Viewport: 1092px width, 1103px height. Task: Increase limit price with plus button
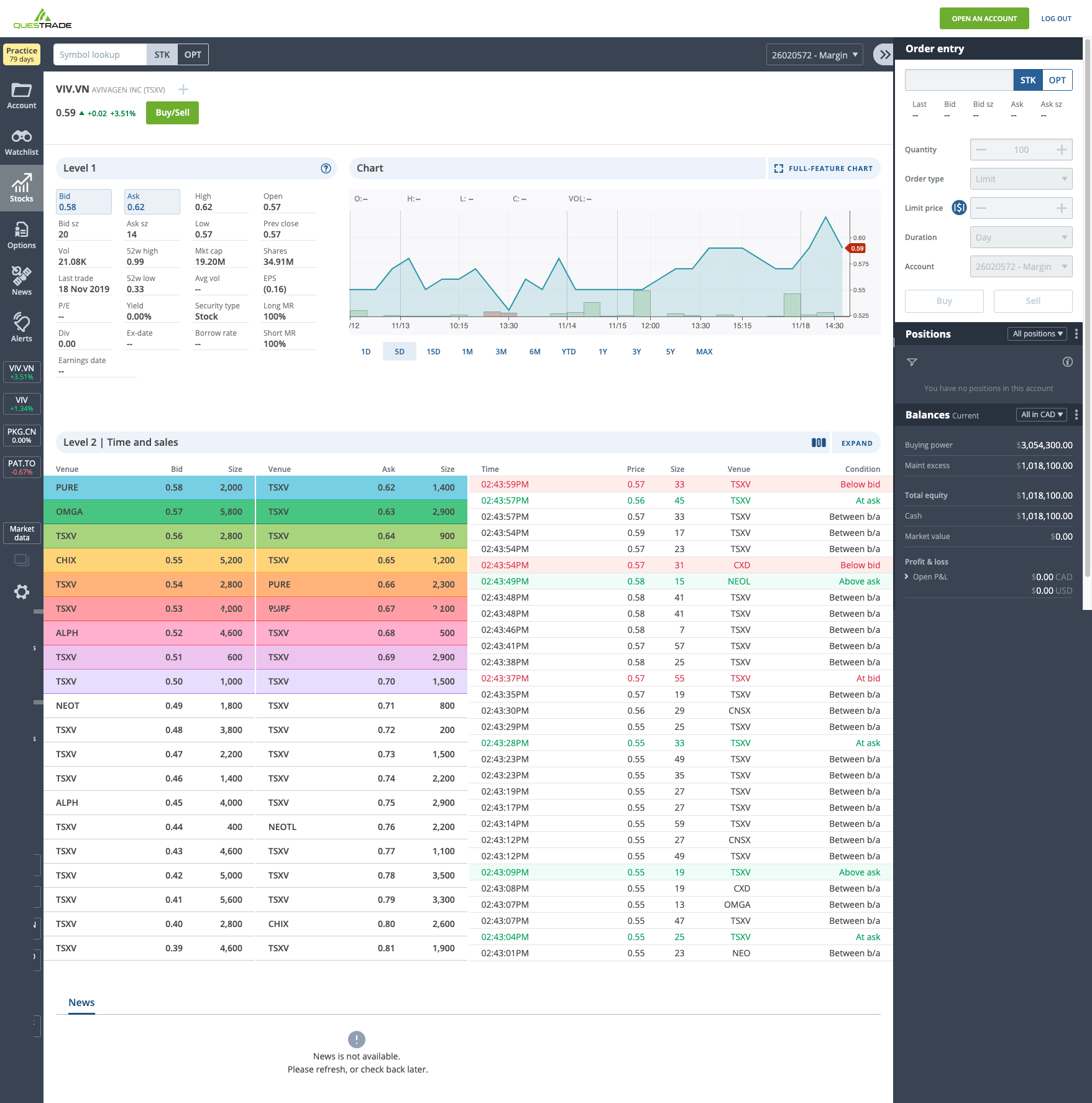(1062, 208)
